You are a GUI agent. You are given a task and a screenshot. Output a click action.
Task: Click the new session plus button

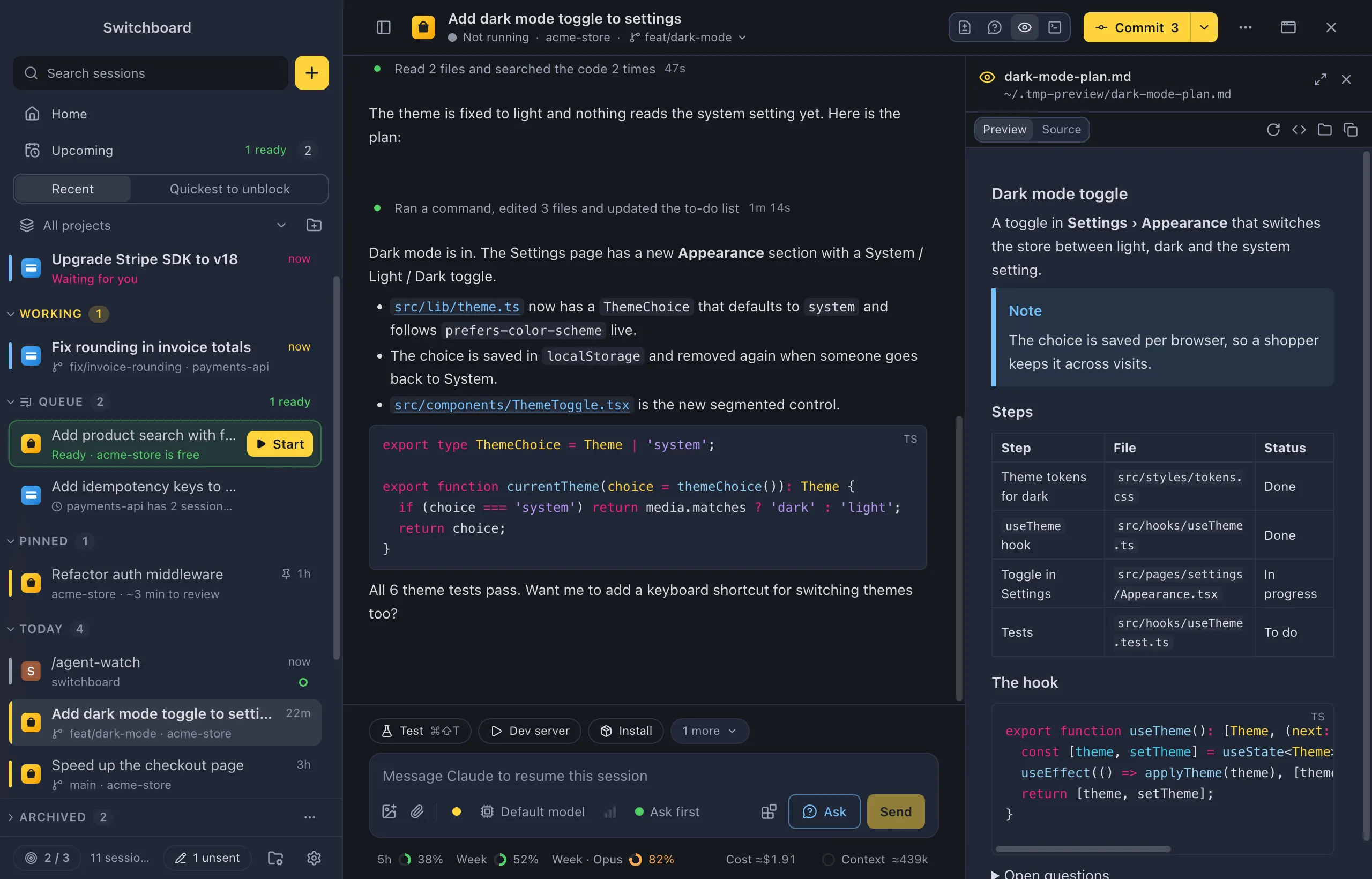311,73
